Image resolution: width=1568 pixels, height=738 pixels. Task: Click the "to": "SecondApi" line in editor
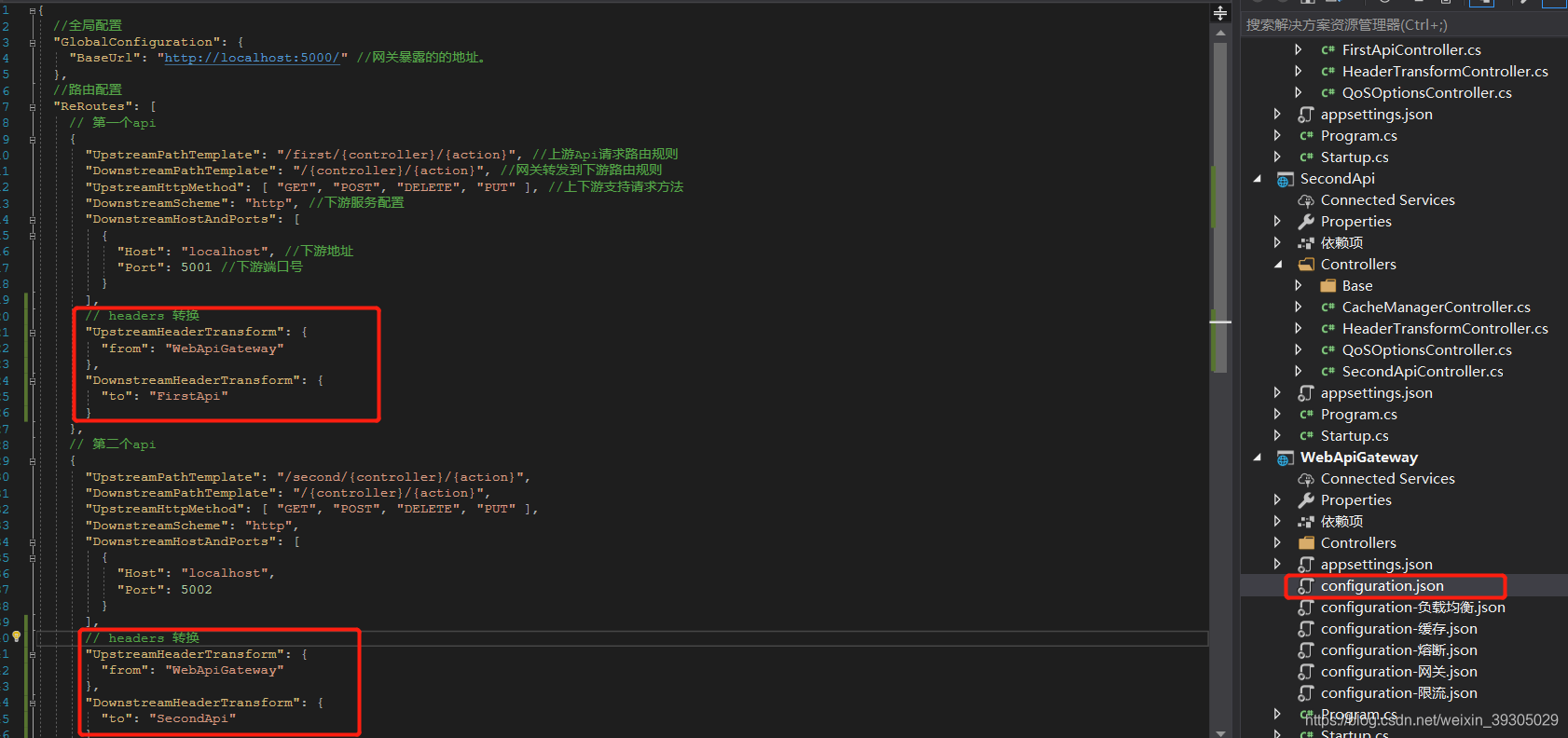pyautogui.click(x=168, y=718)
